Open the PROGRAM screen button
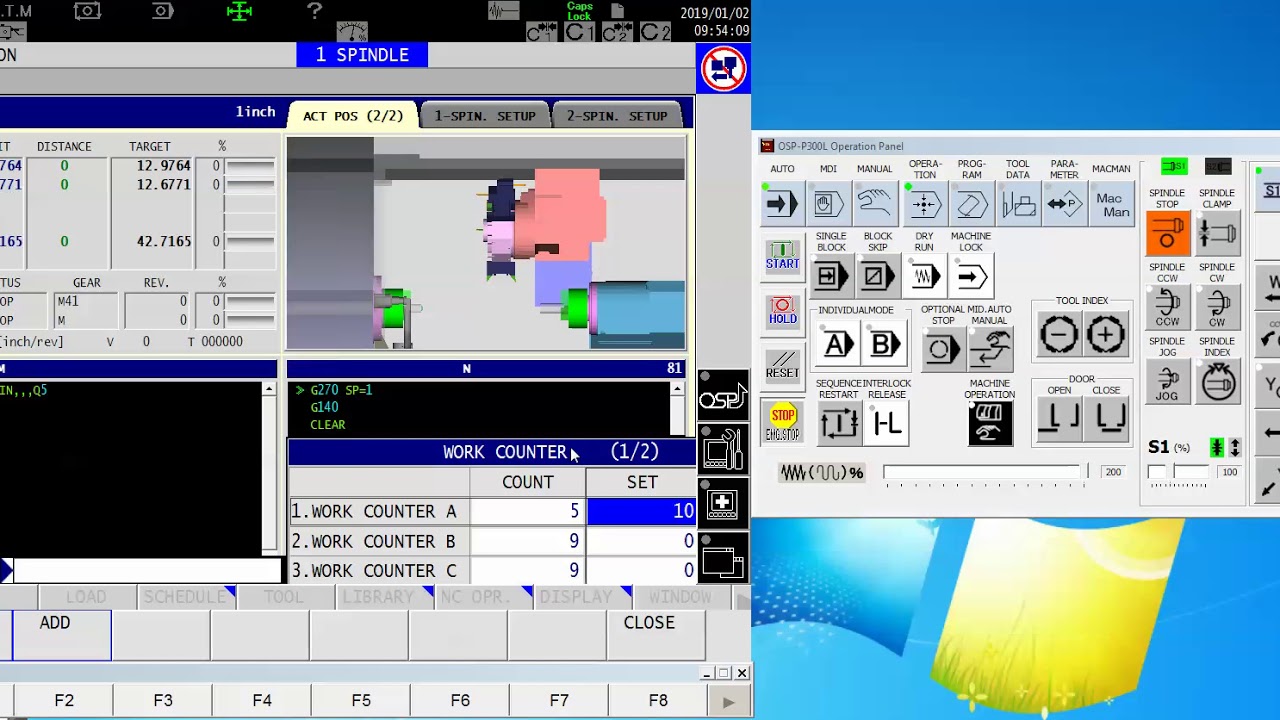The height and width of the screenshot is (720, 1280). 971,204
